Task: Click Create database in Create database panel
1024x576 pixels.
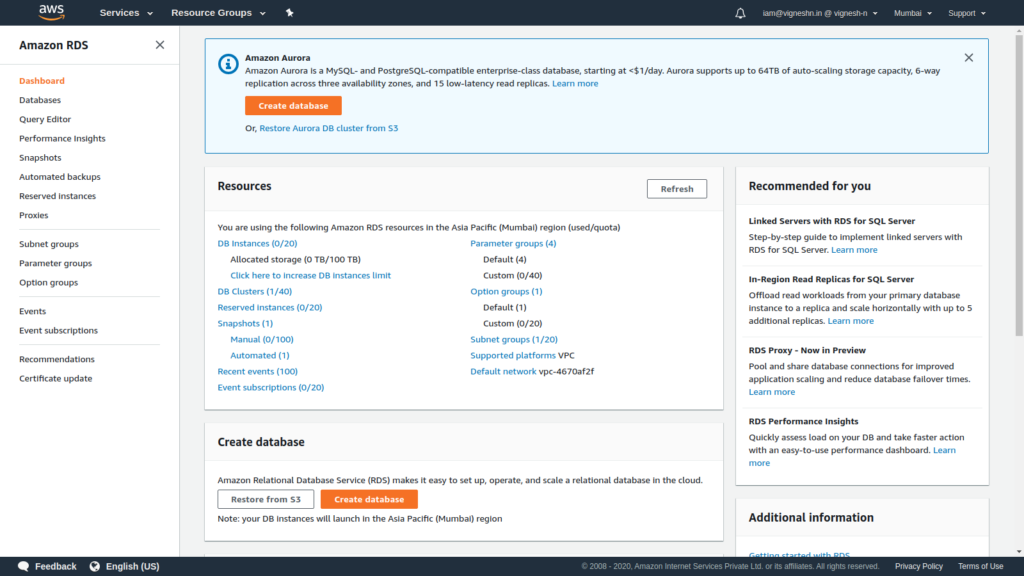Action: tap(369, 499)
